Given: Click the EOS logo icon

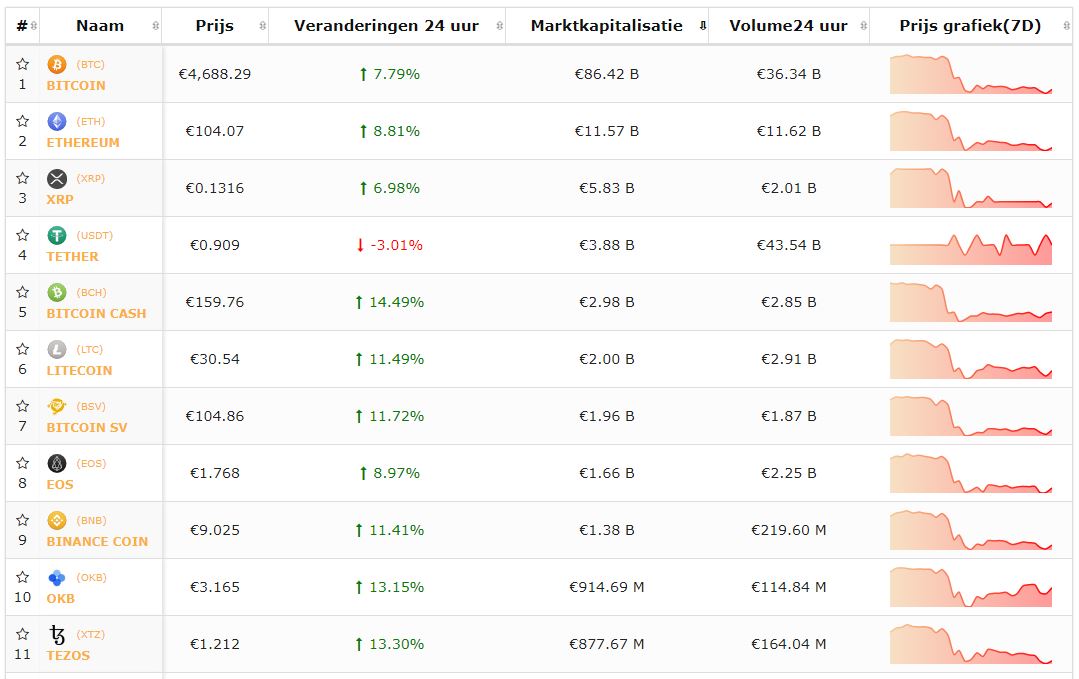Looking at the screenshot, I should (x=57, y=464).
